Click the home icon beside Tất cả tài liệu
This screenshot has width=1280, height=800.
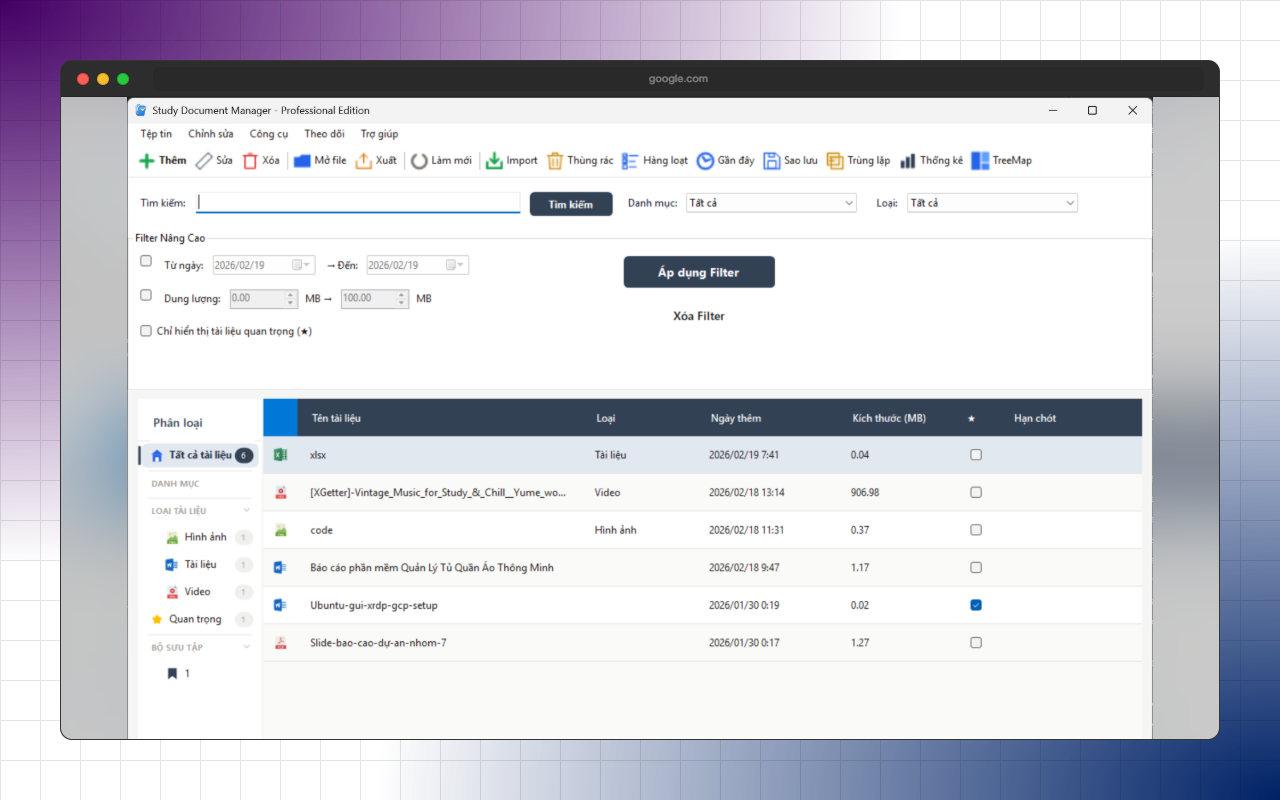point(157,455)
